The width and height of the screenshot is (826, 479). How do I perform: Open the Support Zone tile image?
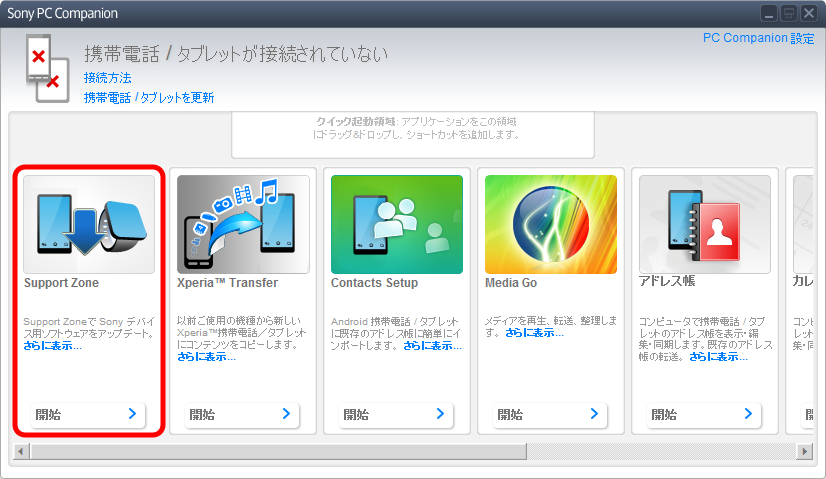click(89, 224)
